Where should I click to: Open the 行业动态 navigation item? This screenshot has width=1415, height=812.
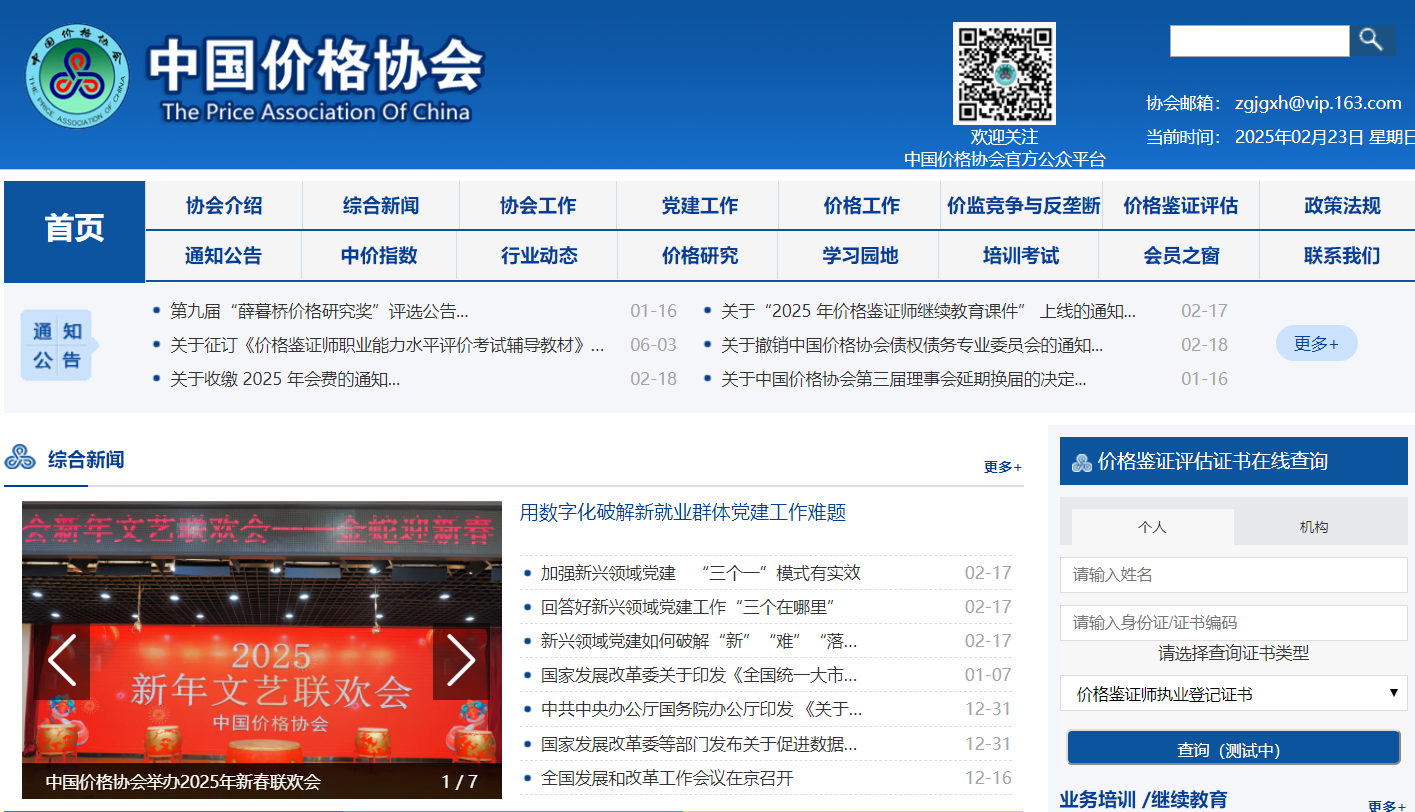click(x=539, y=256)
